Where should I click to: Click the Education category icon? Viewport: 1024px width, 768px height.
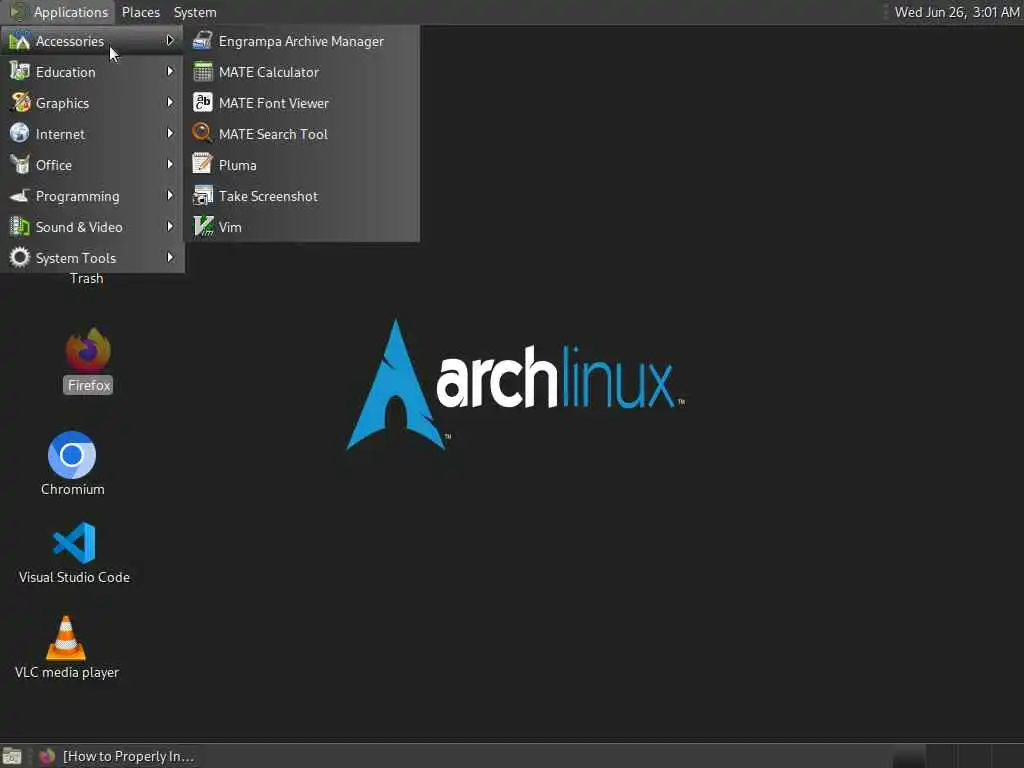(20, 71)
